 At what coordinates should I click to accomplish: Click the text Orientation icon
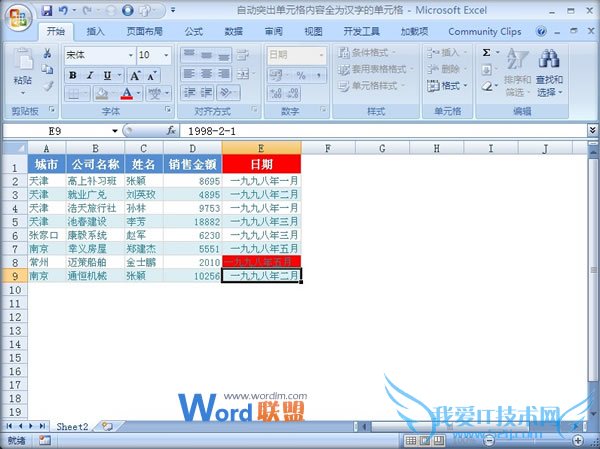point(225,92)
